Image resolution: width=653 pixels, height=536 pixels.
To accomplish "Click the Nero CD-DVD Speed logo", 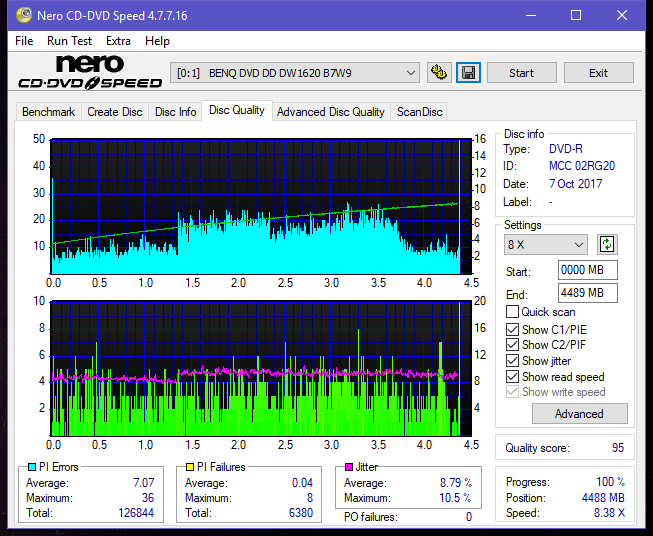I will pyautogui.click(x=90, y=72).
